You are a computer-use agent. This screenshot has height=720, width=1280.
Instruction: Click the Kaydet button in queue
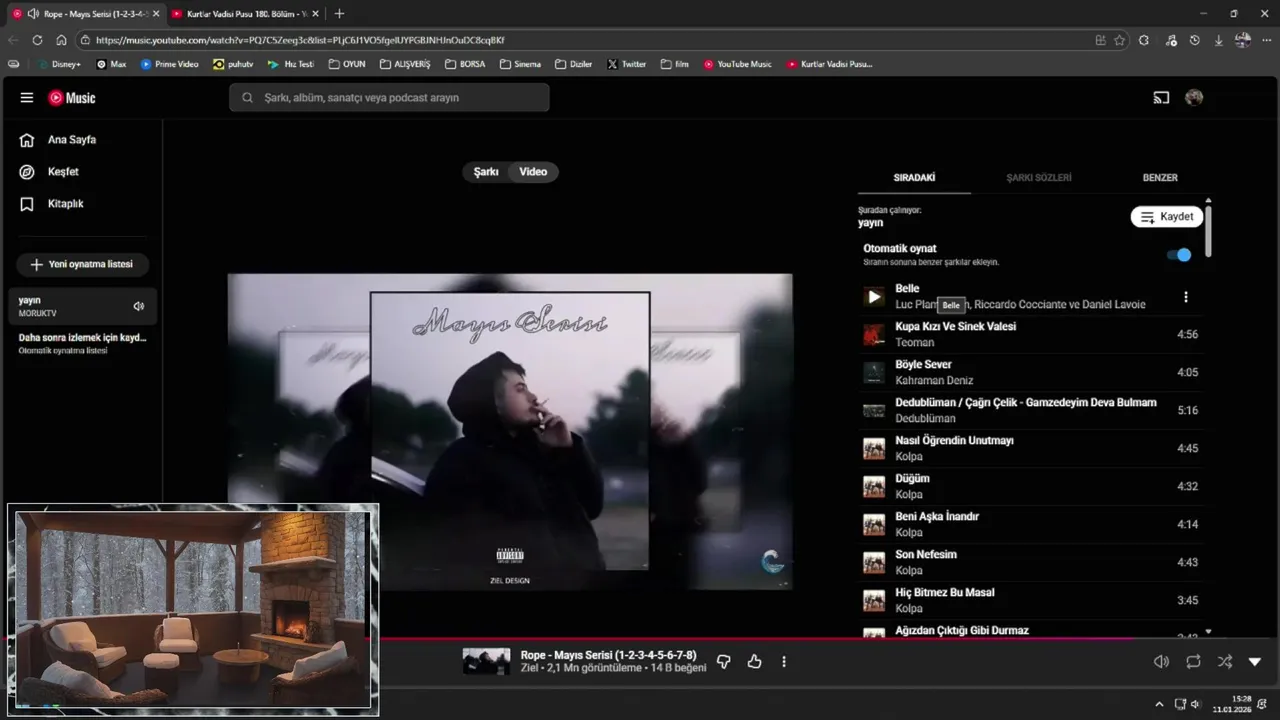pos(1167,217)
